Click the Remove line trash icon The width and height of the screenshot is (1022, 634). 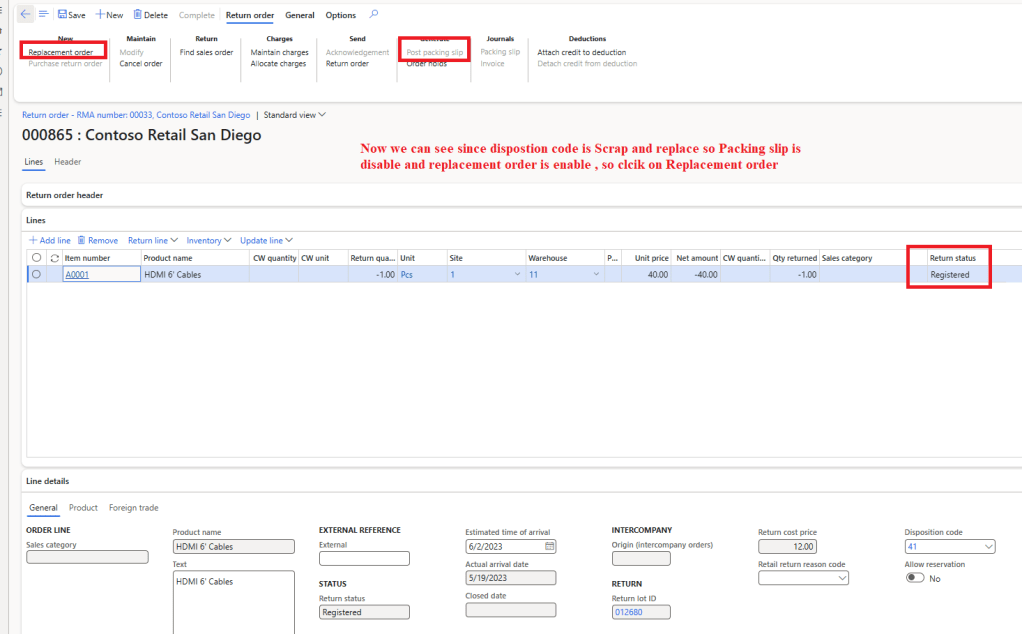(x=82, y=241)
